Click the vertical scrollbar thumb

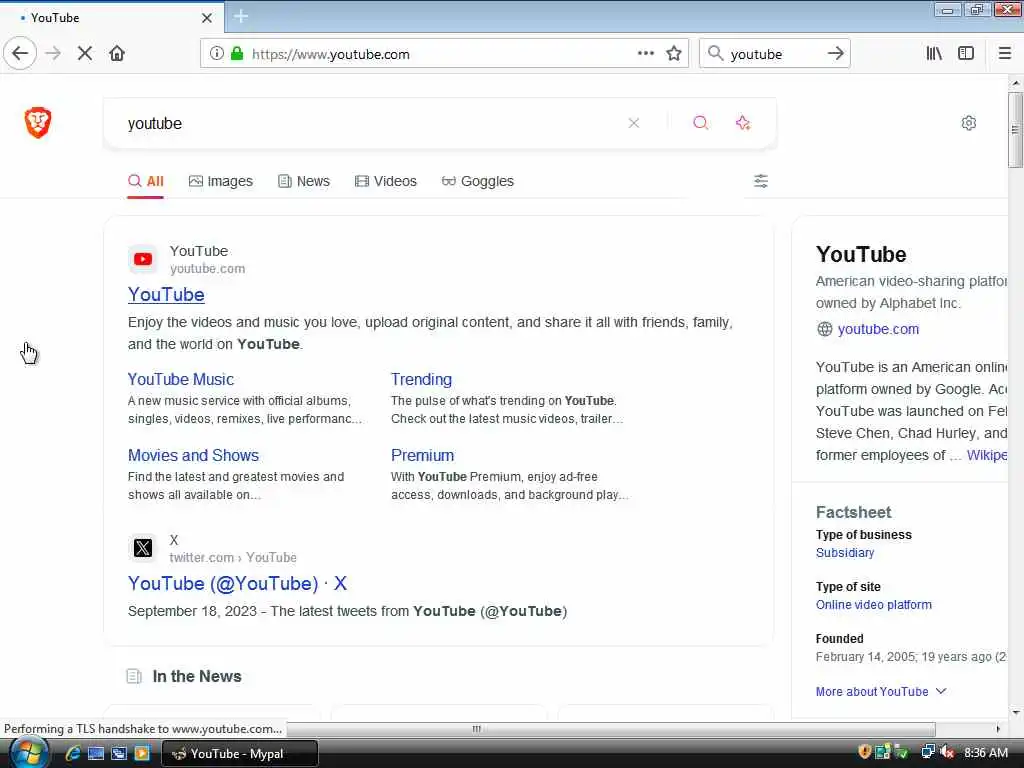pos(1015,129)
